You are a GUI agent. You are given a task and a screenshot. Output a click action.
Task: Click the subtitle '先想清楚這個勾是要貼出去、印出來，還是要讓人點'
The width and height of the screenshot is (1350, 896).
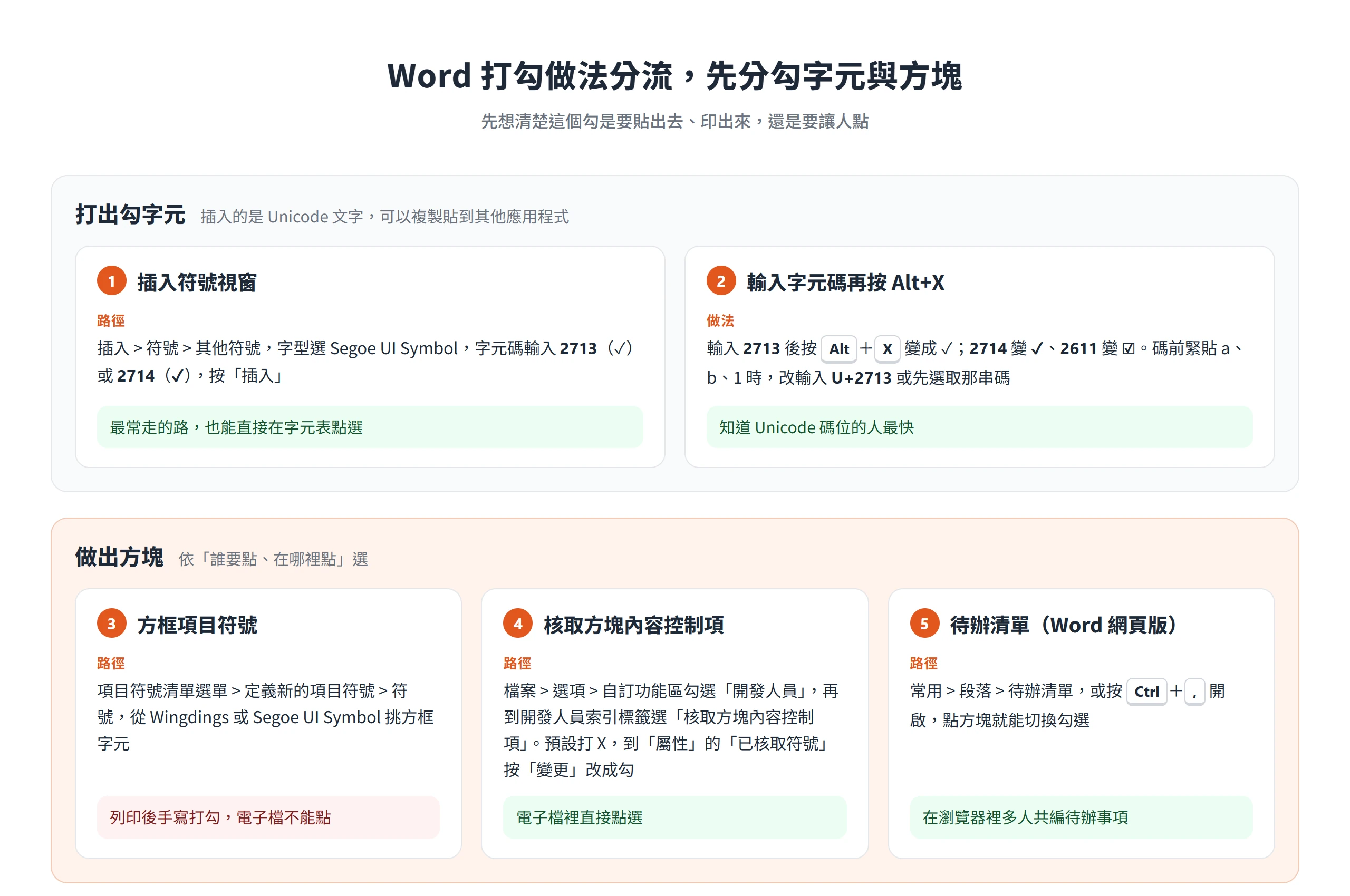674,121
